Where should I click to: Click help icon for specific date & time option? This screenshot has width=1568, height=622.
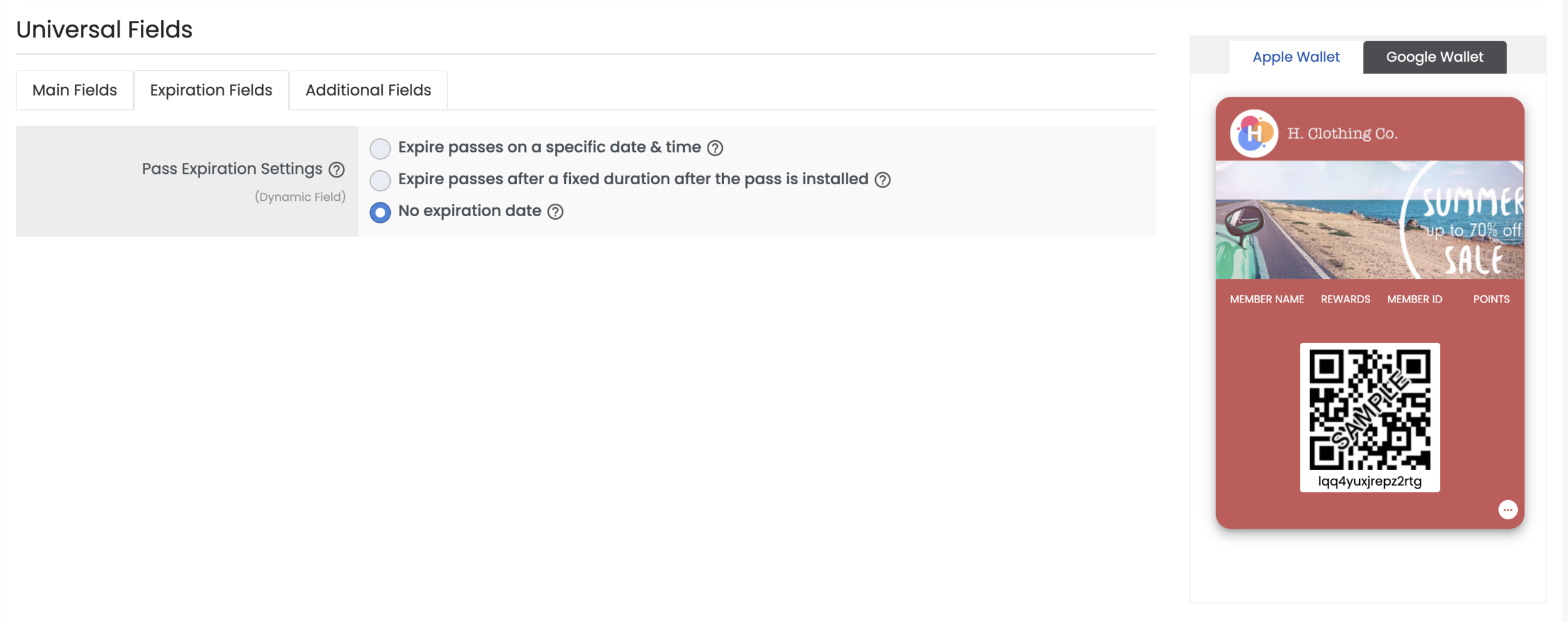[x=715, y=148]
